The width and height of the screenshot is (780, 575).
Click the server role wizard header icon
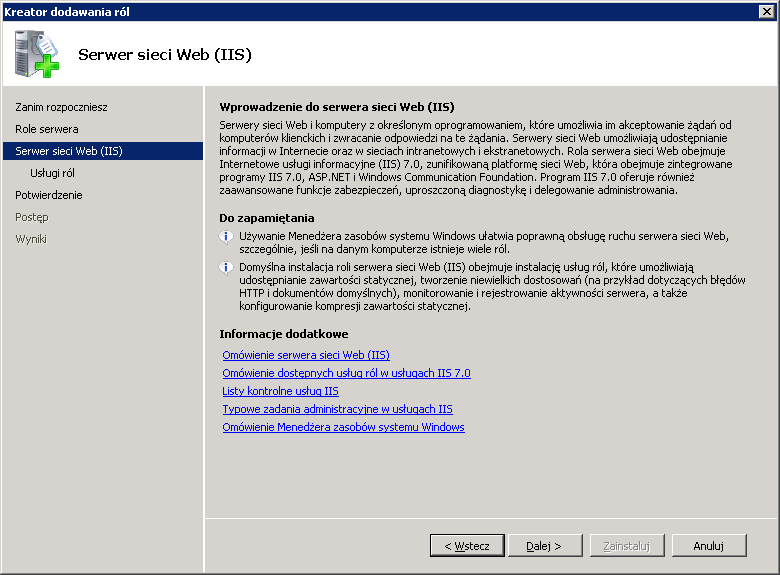(37, 54)
